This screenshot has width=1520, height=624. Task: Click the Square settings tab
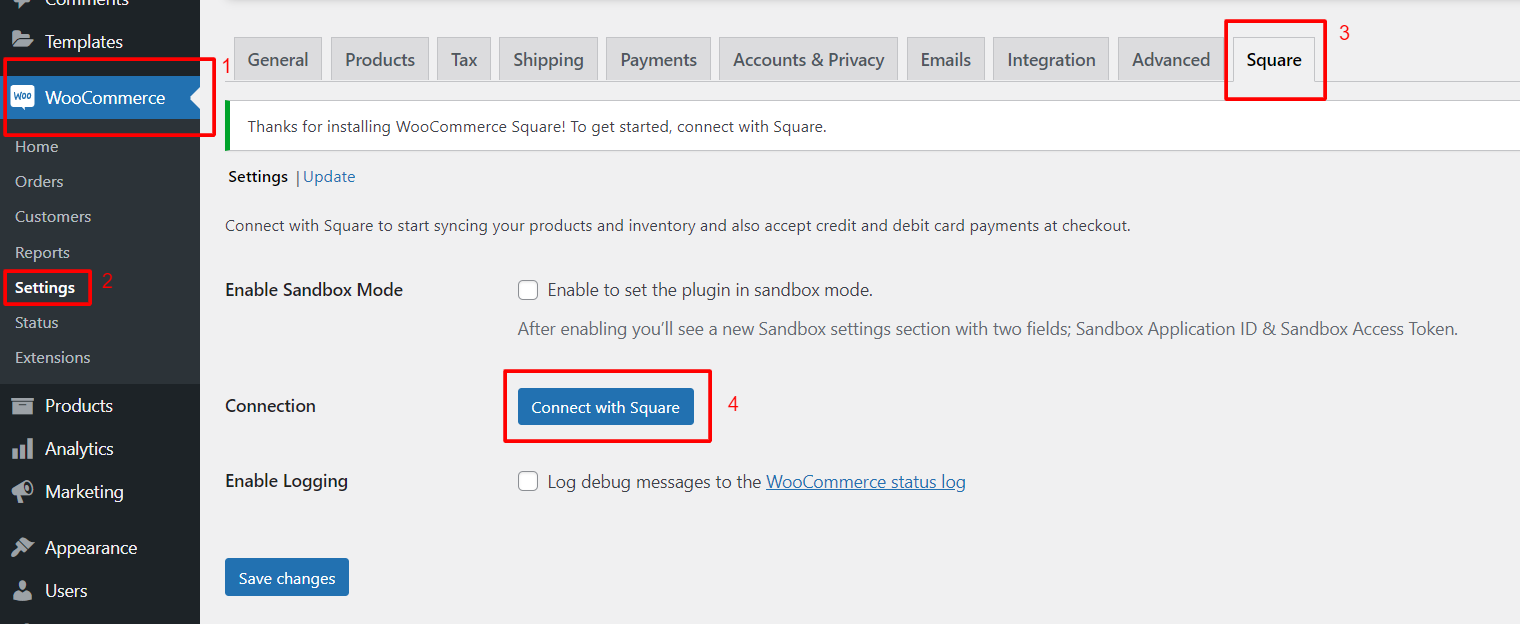coord(1274,60)
